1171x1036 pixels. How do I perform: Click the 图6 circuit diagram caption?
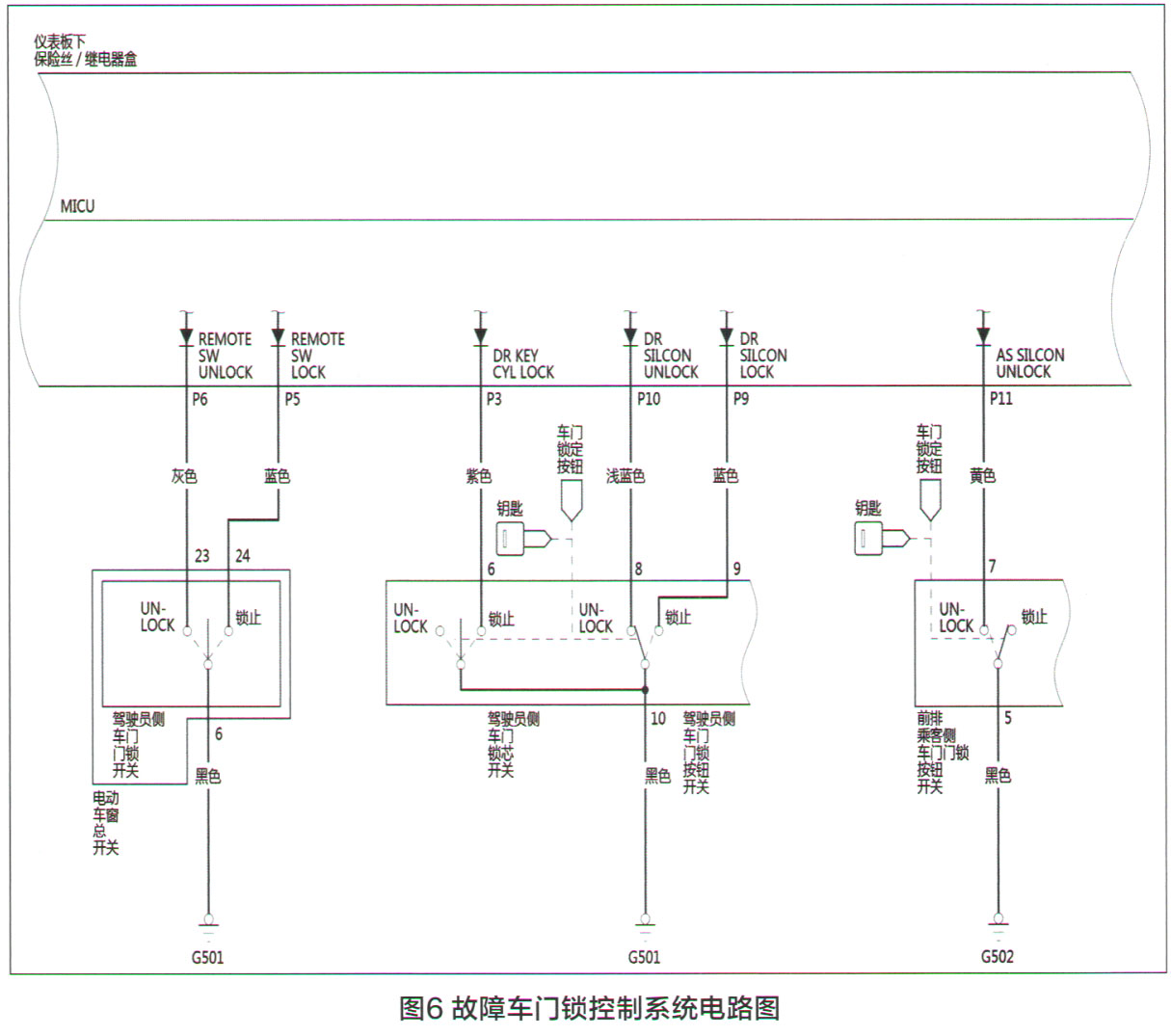point(585,1008)
